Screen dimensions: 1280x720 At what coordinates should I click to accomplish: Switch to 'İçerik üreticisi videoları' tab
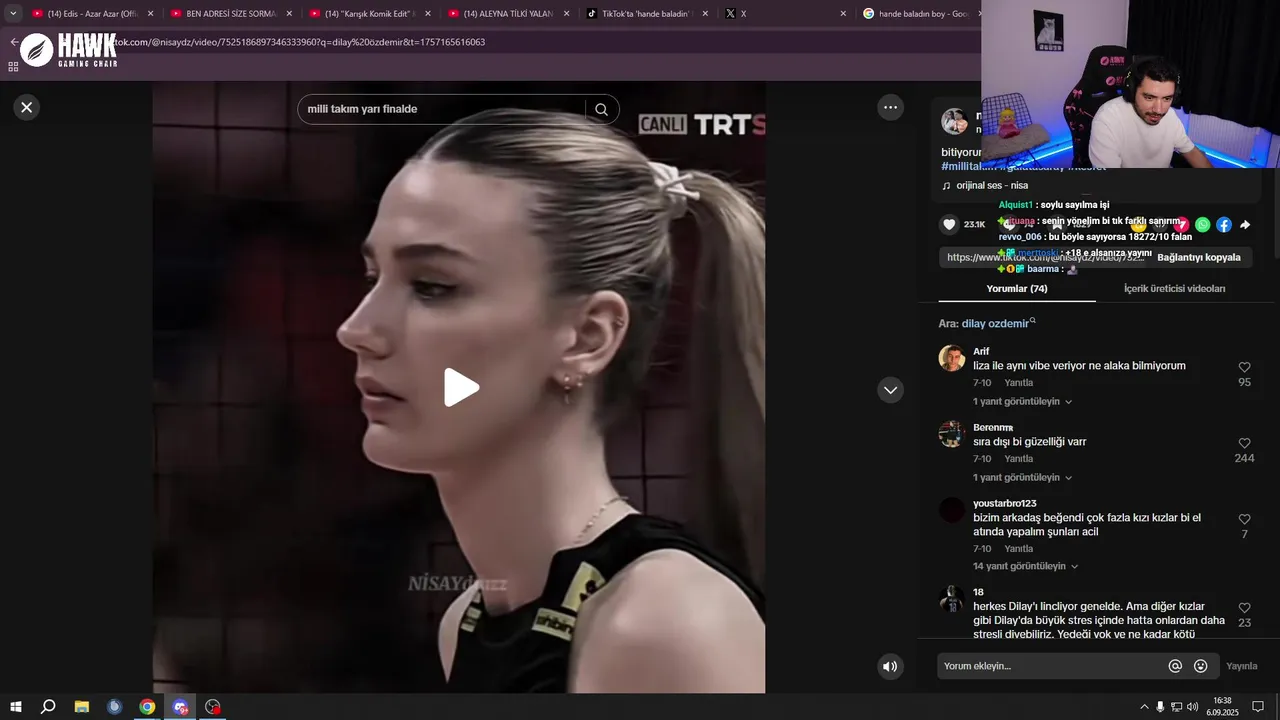1174,289
